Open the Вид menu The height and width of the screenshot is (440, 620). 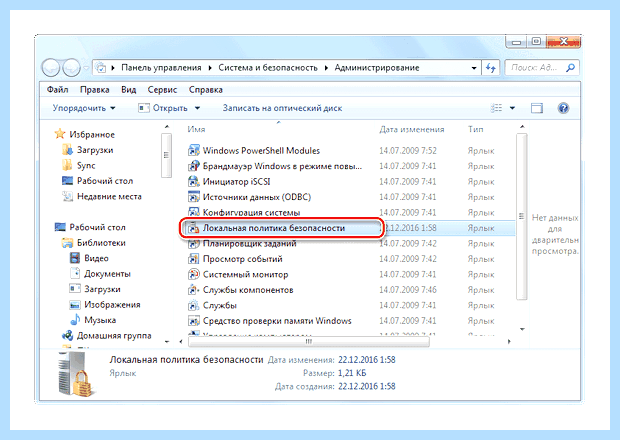click(129, 90)
